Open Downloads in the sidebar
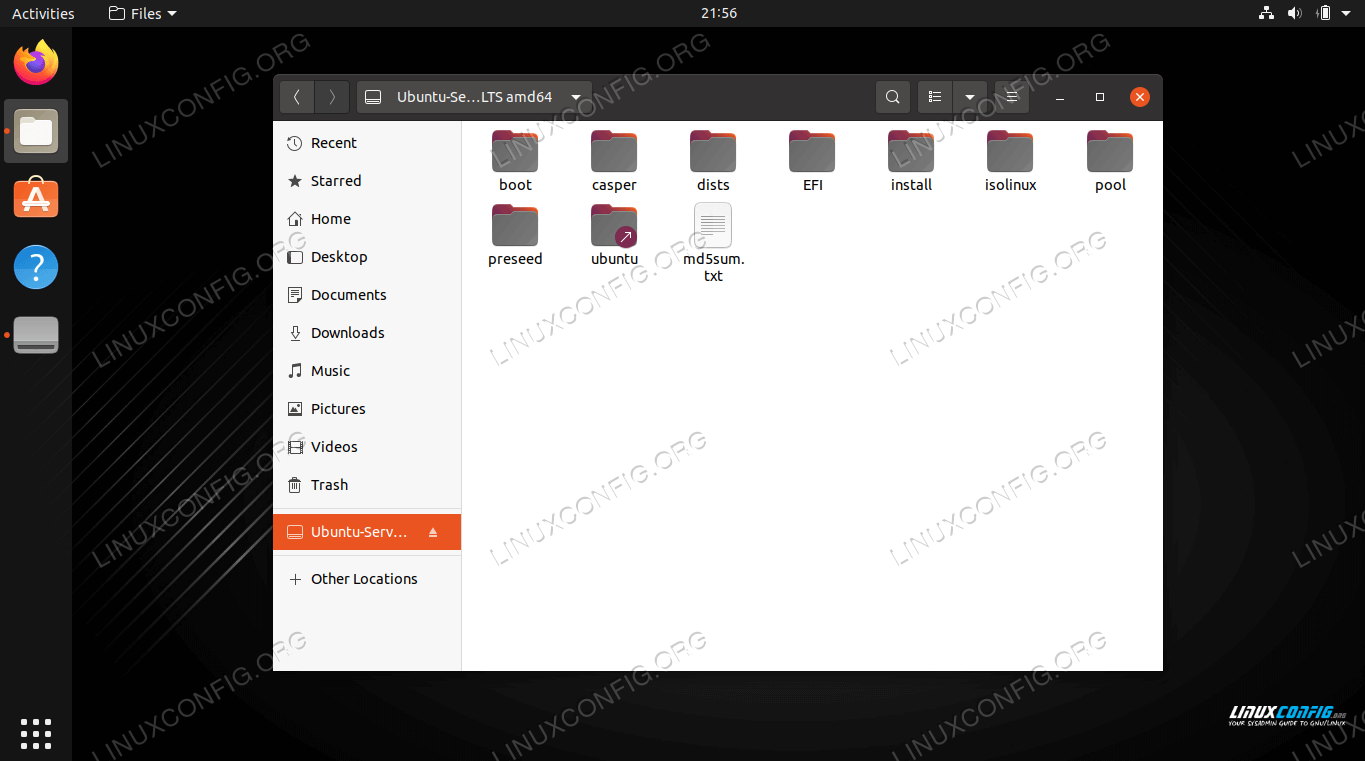1365x761 pixels. (x=367, y=333)
